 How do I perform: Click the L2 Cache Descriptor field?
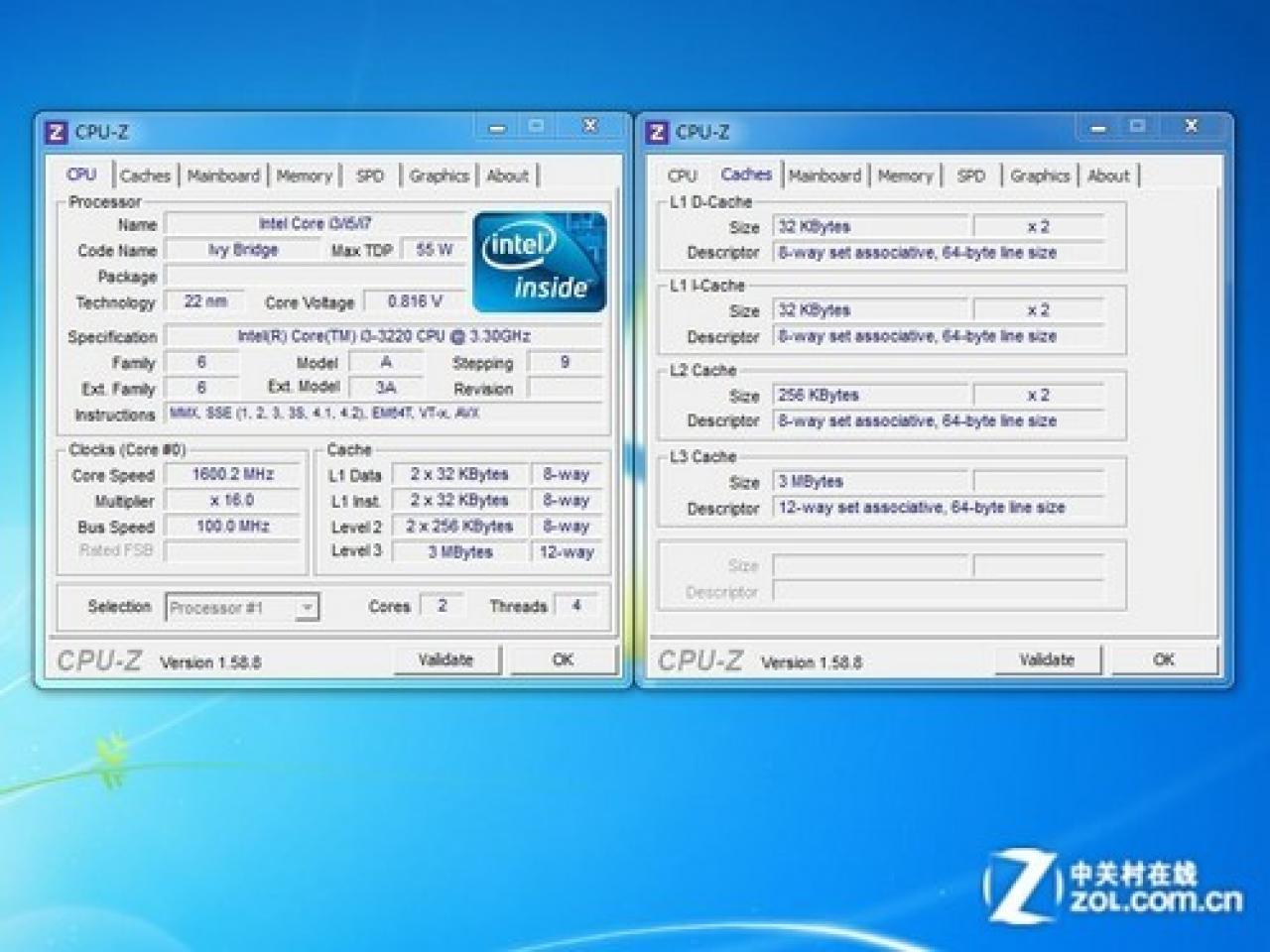tap(938, 420)
